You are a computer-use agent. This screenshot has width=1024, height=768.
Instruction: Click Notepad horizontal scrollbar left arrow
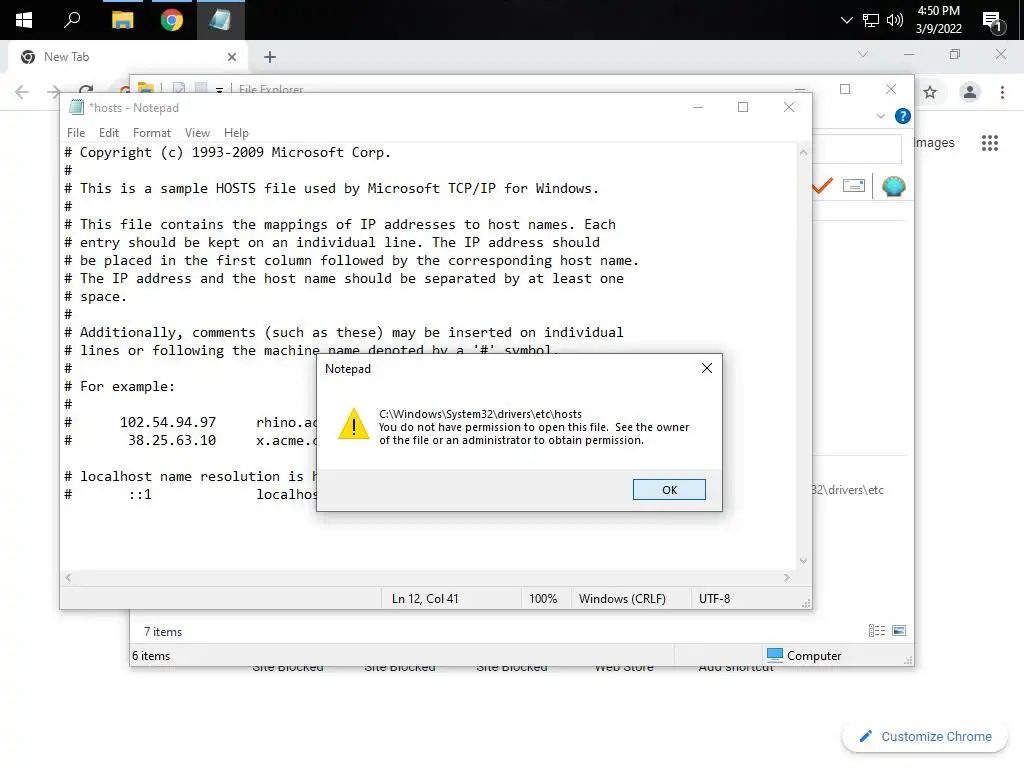(68, 577)
